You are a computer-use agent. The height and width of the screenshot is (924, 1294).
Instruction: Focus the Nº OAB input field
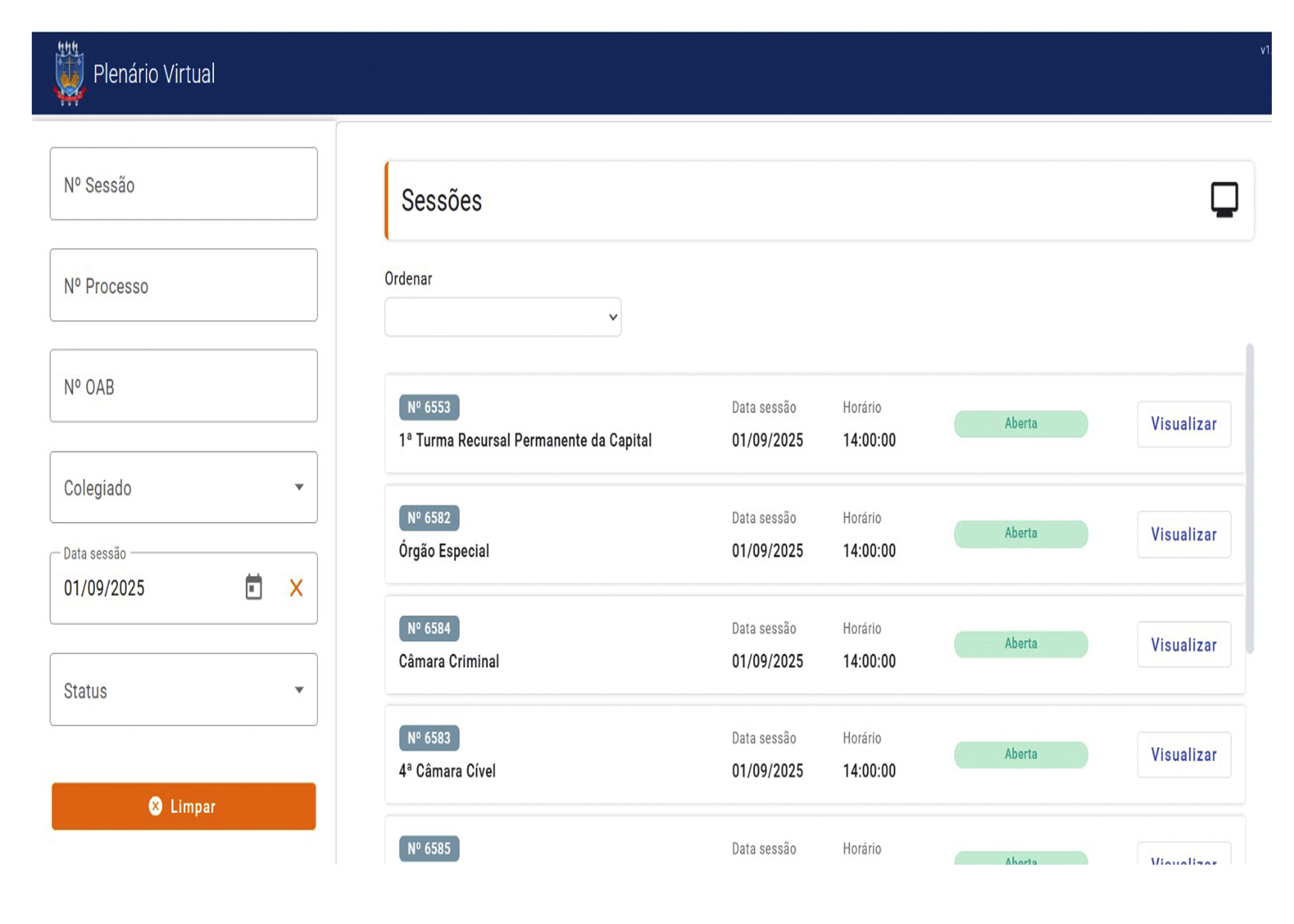pyautogui.click(x=183, y=386)
